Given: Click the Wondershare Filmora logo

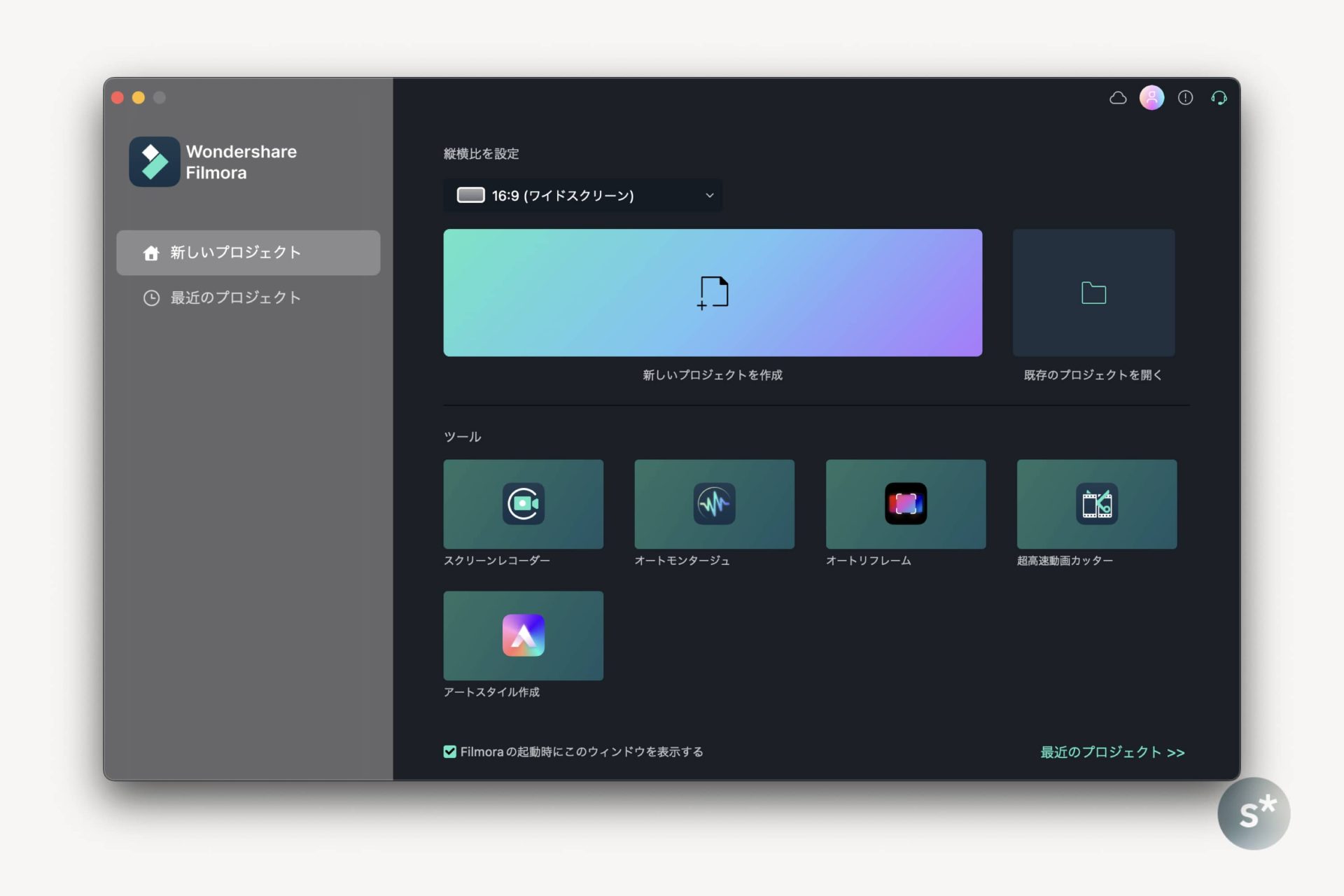Looking at the screenshot, I should pyautogui.click(x=155, y=162).
